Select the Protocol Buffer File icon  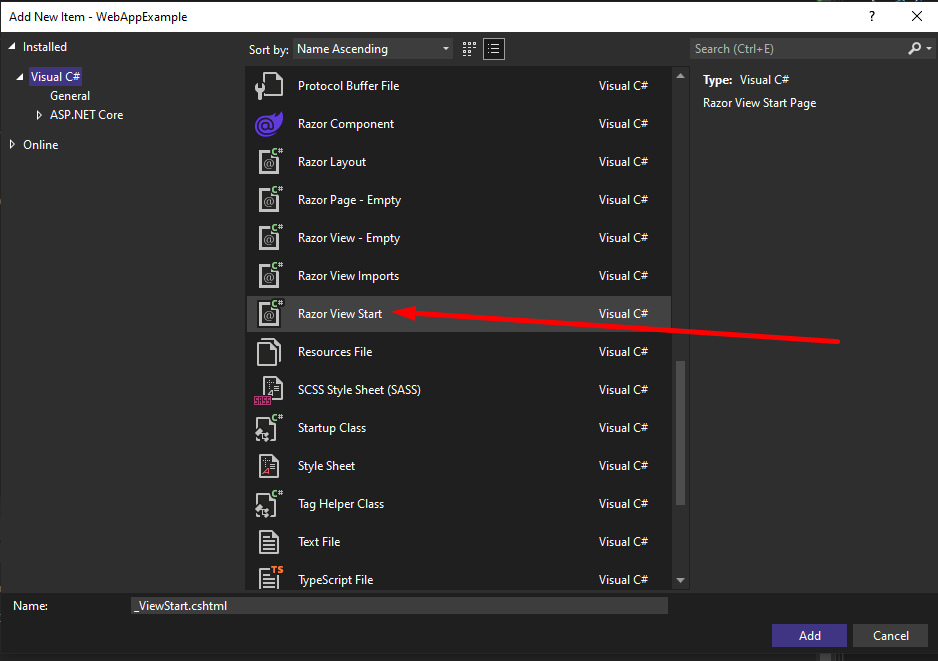(269, 86)
